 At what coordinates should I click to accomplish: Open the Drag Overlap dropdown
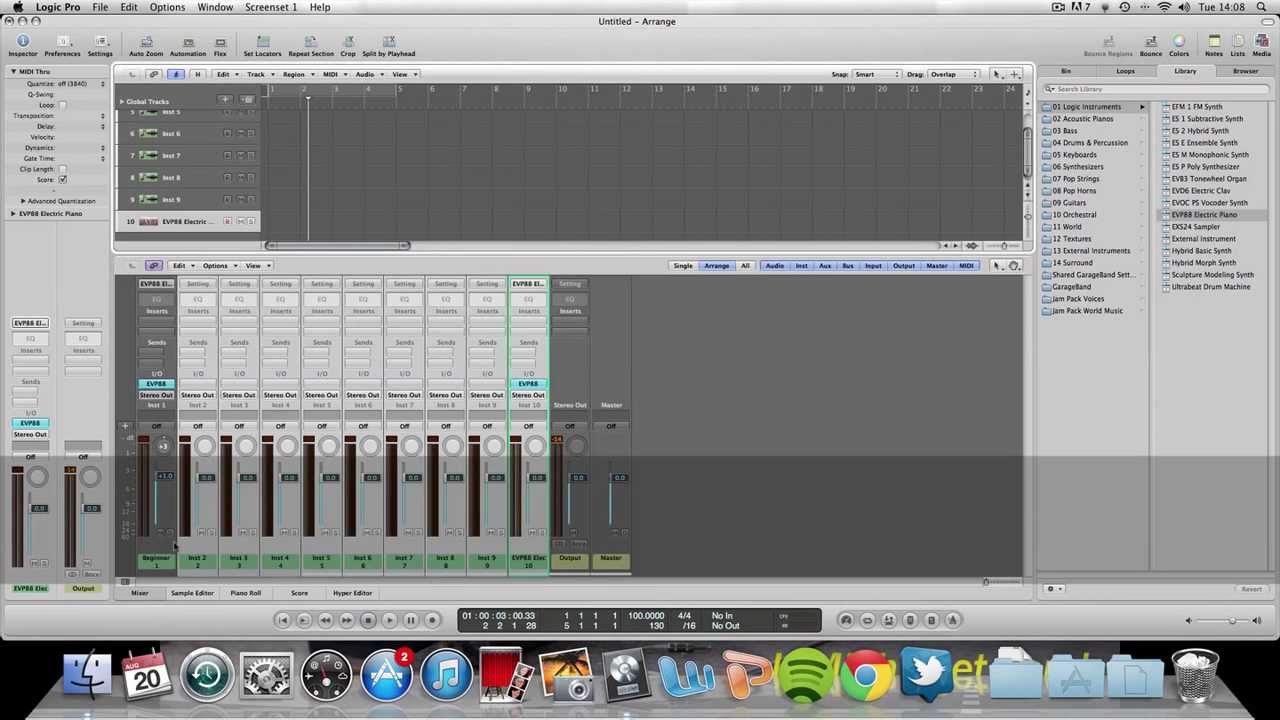[x=954, y=74]
